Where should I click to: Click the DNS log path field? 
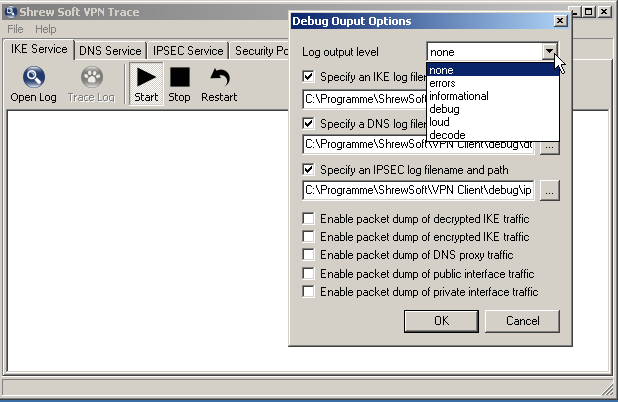pyautogui.click(x=418, y=145)
